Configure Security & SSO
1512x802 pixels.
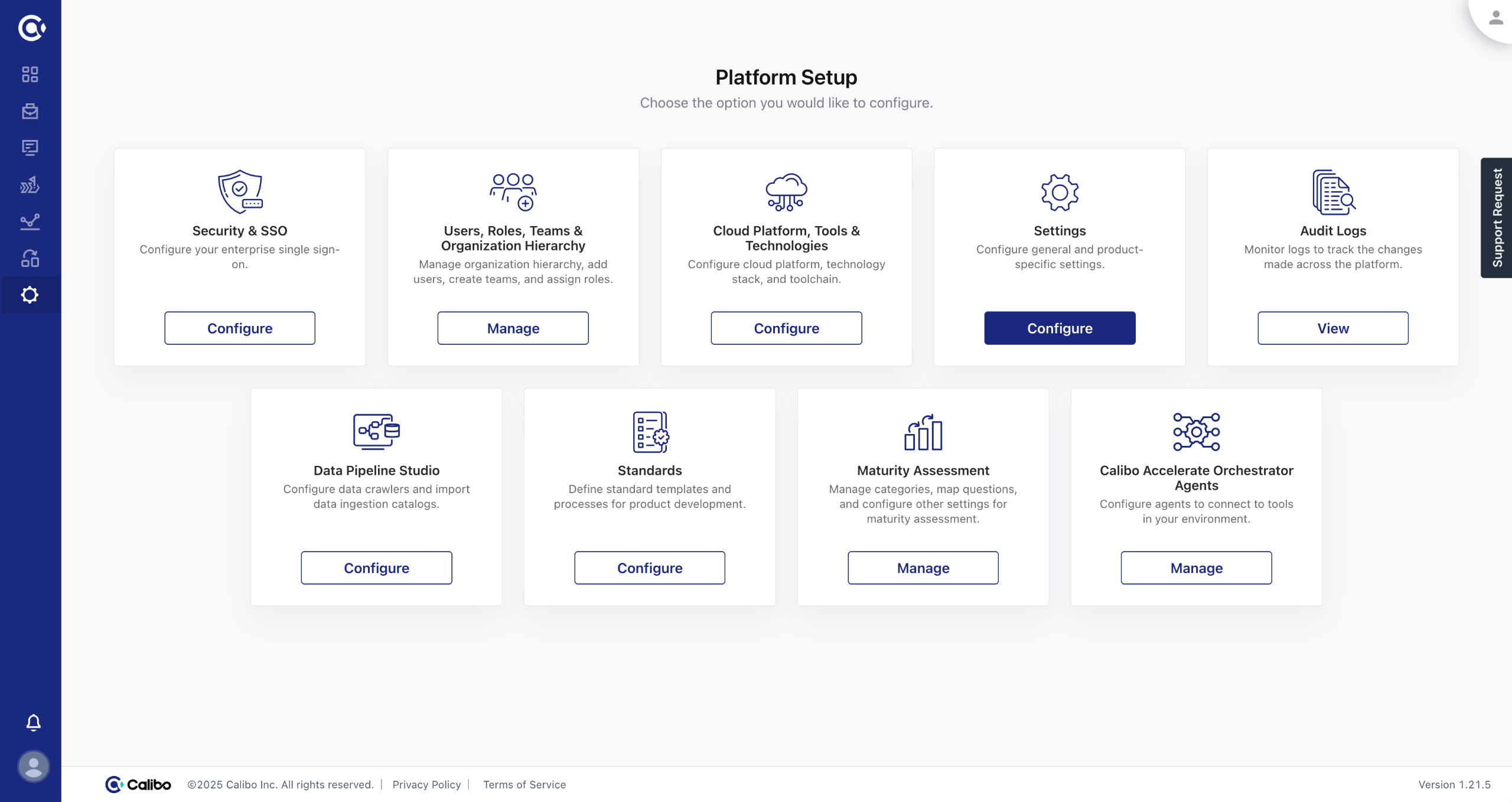point(240,328)
